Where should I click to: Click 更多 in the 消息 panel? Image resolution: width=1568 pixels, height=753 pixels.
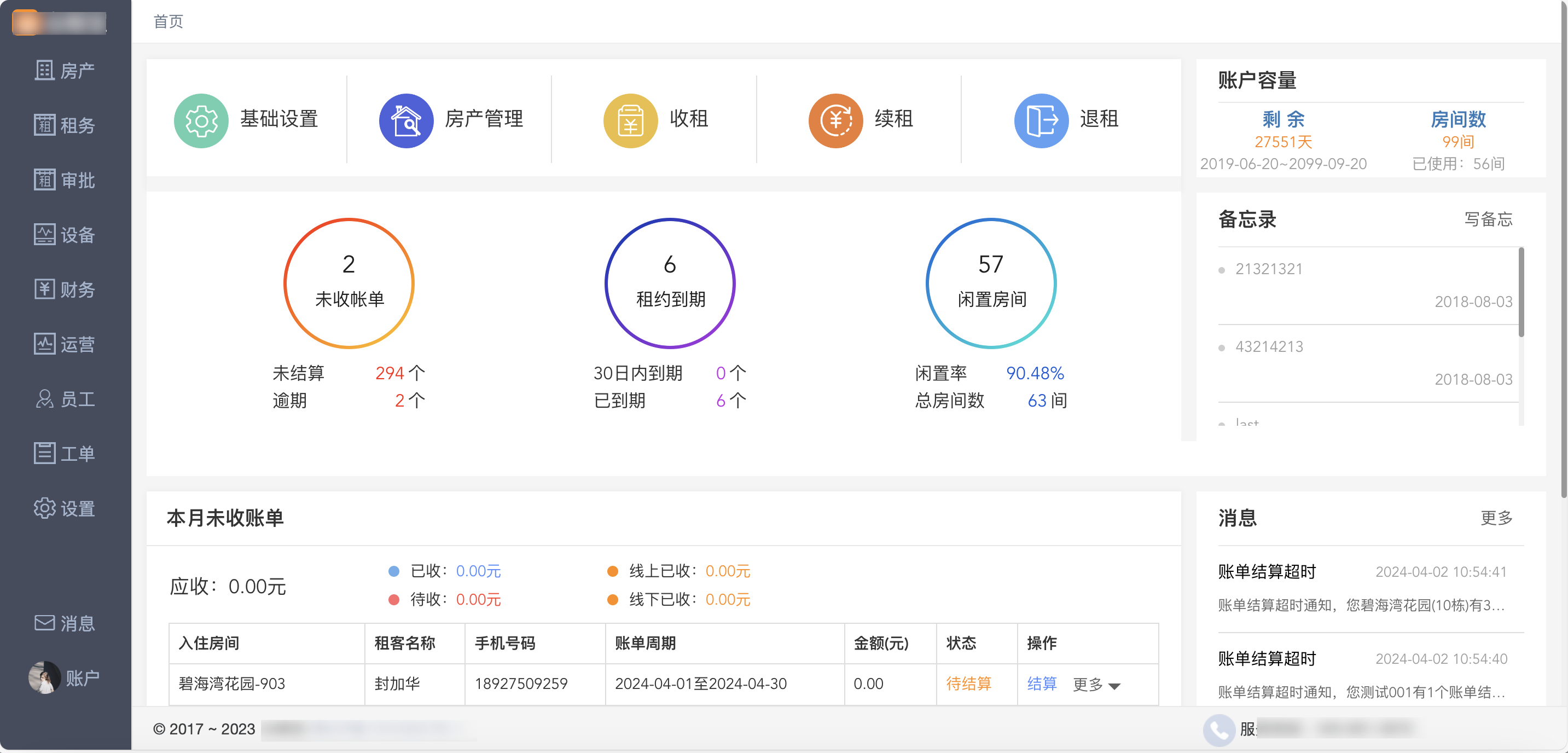click(x=1497, y=518)
